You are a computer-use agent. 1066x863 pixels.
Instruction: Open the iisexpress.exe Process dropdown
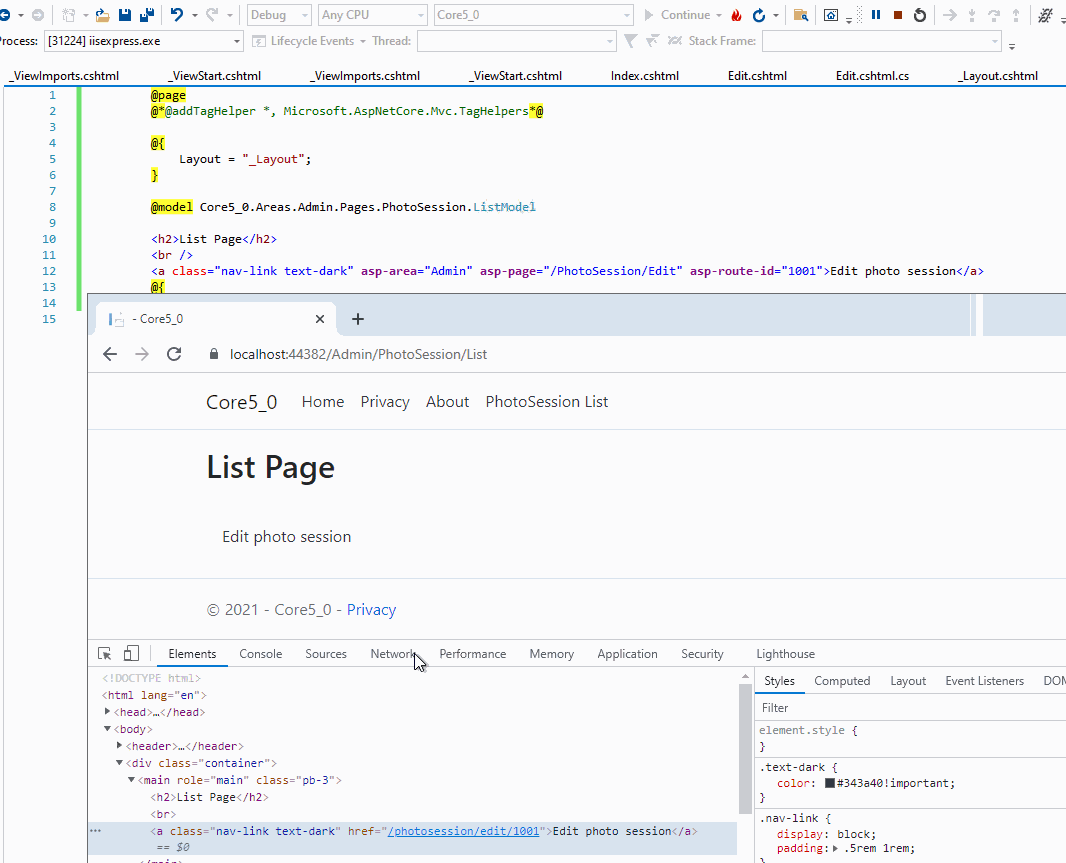143,41
